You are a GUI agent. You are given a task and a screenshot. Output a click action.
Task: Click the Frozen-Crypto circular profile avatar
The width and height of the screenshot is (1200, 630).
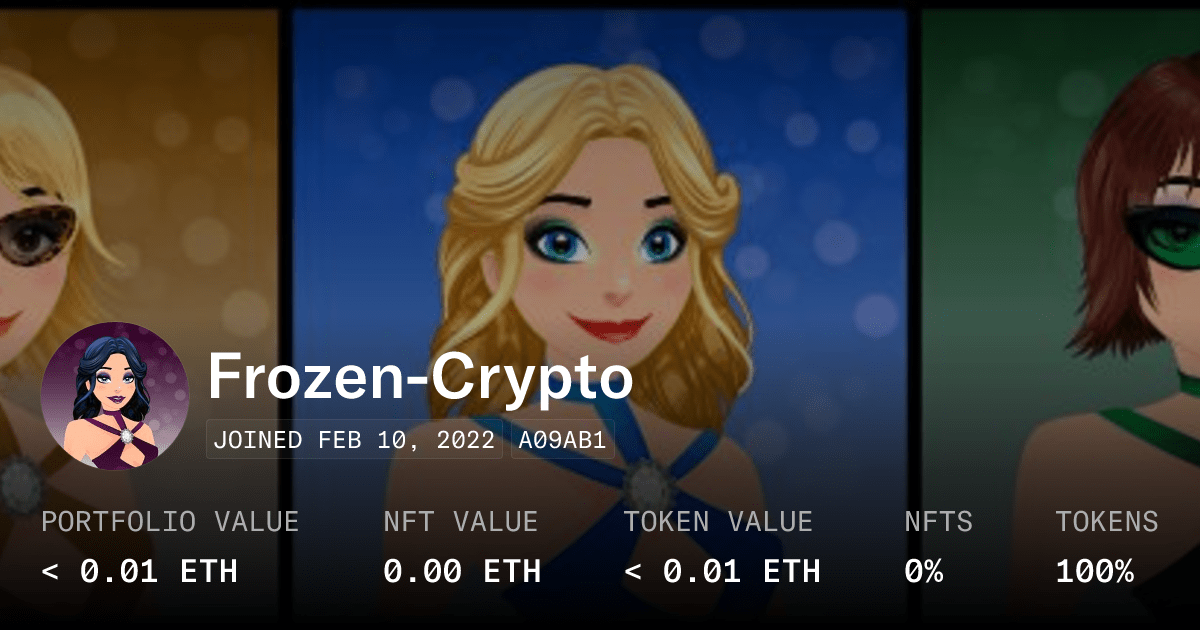[x=115, y=396]
